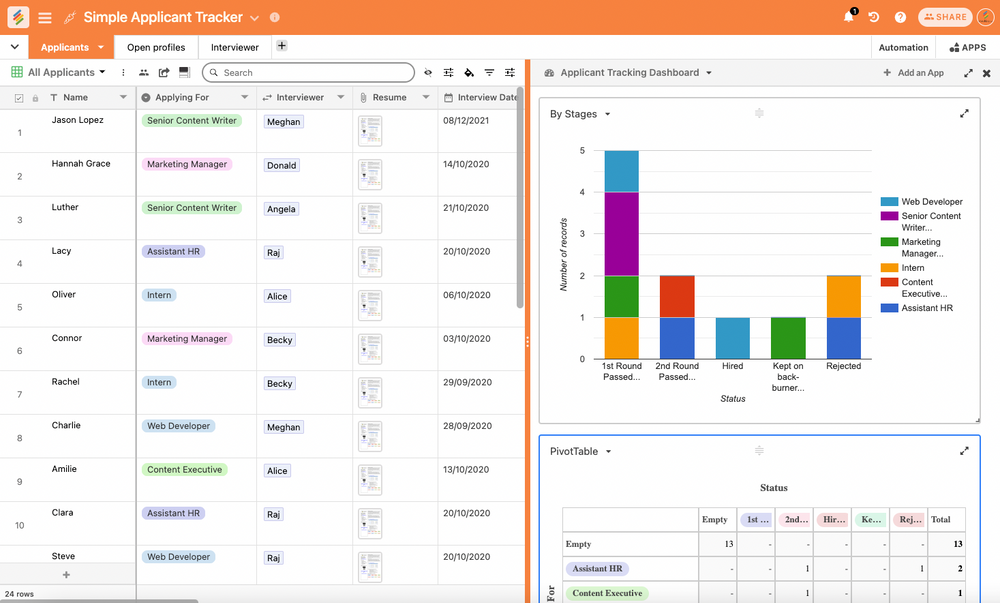Switch to the Open profiles tab
Viewport: 1000px width, 603px height.
[x=155, y=46]
